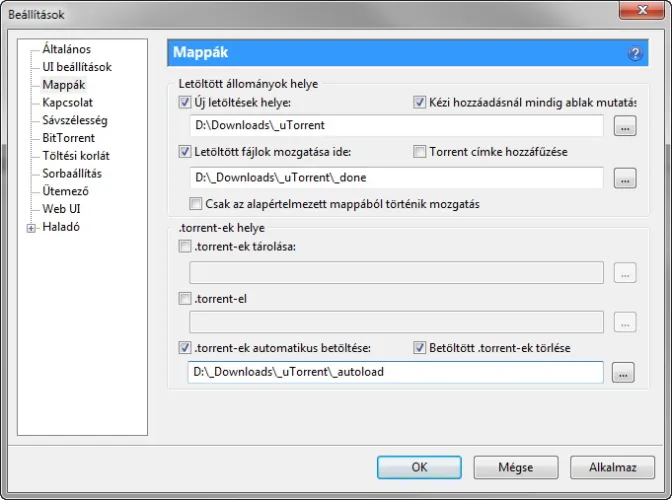Browse folder for completed downloads location
Viewport: 672px width, 500px height.
click(624, 179)
